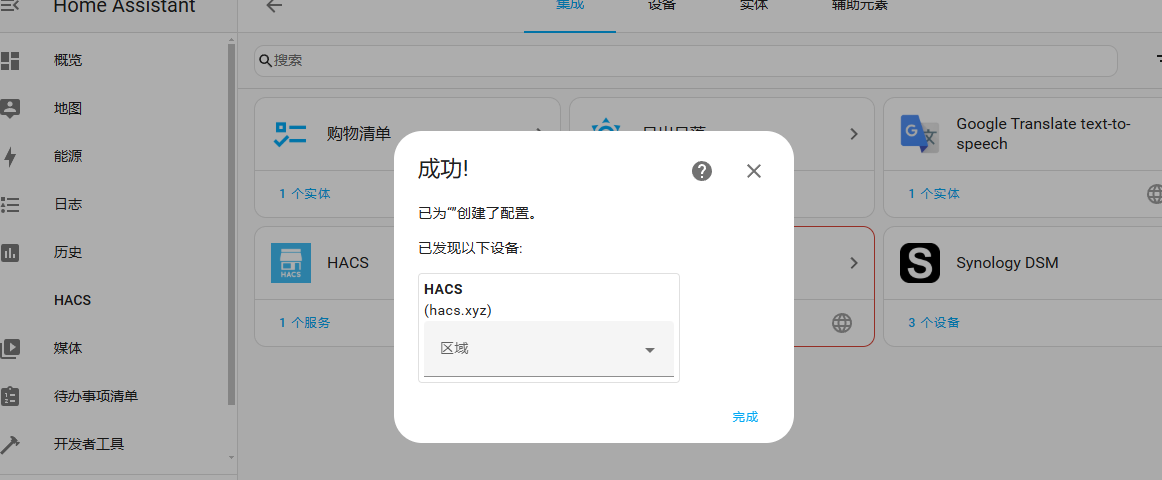The width and height of the screenshot is (1162, 480).
Task: Open 开发者工具 hammer icon
Action: click(10, 444)
